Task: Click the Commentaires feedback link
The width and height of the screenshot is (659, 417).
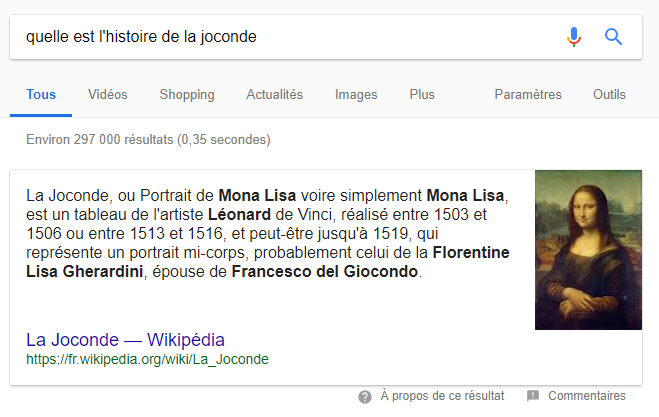Action: pos(587,396)
